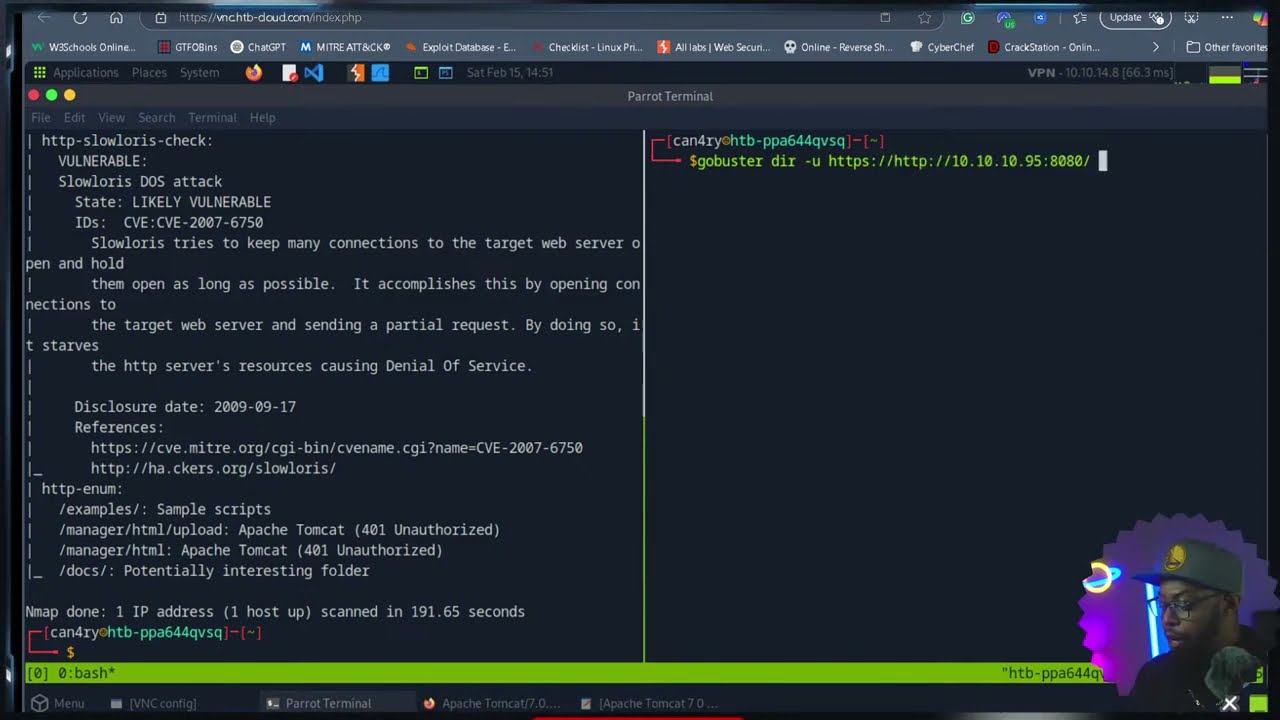Launch Burp Suite from the top panel
Screen dimensions: 1280x720
coord(356,73)
